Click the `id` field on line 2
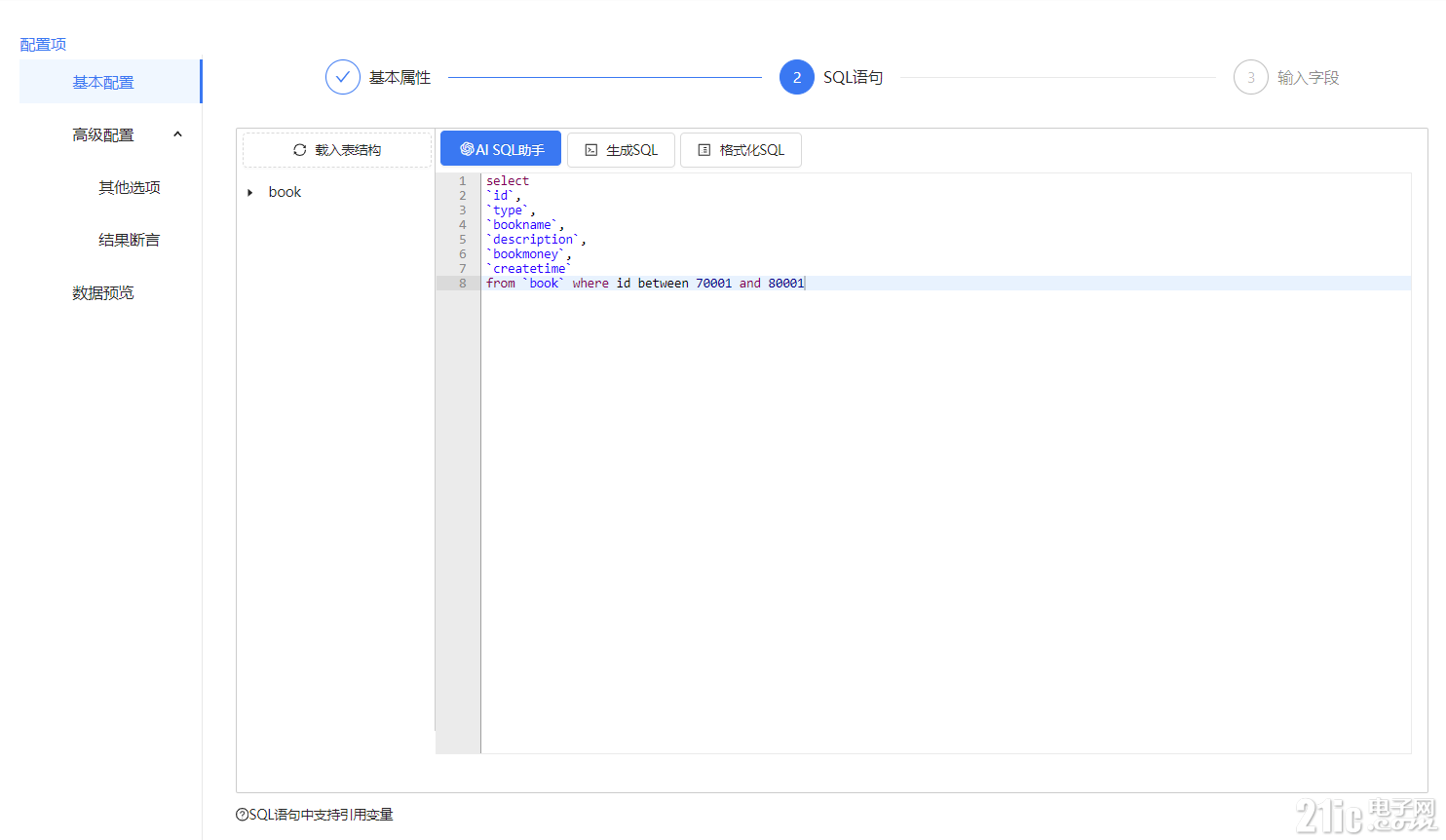1446x840 pixels. (x=501, y=196)
